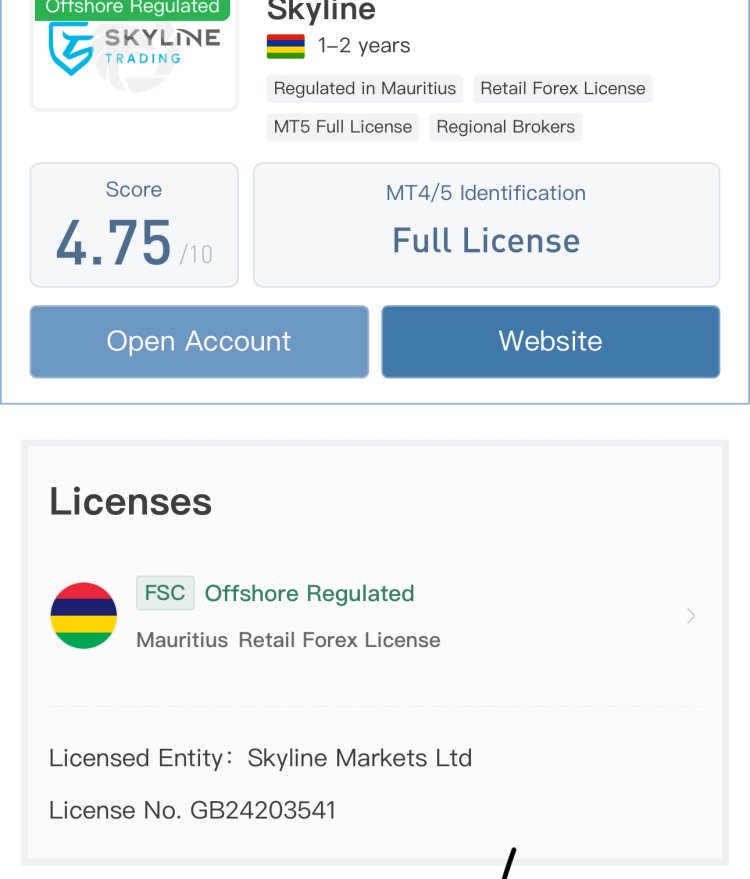Screen dimensions: 750x879
Task: Open the 4.75 Score card
Action: click(134, 225)
